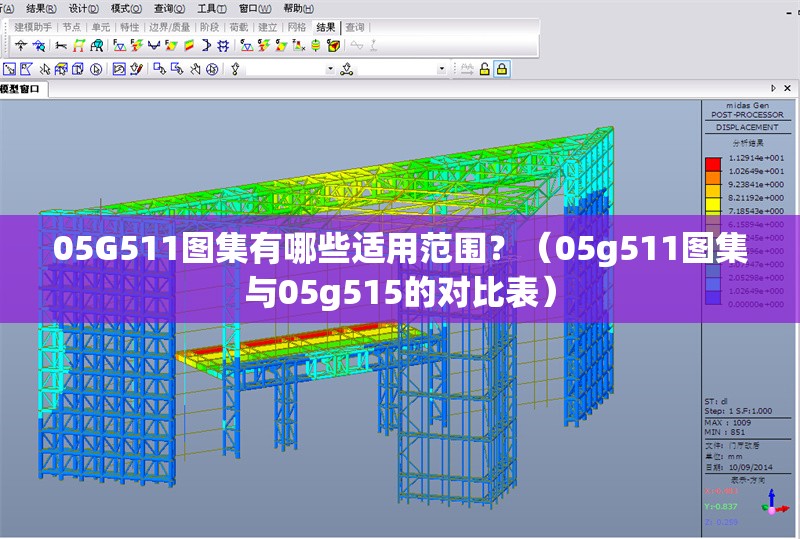
Task: Switch to the 荷载 tab
Action: point(239,28)
